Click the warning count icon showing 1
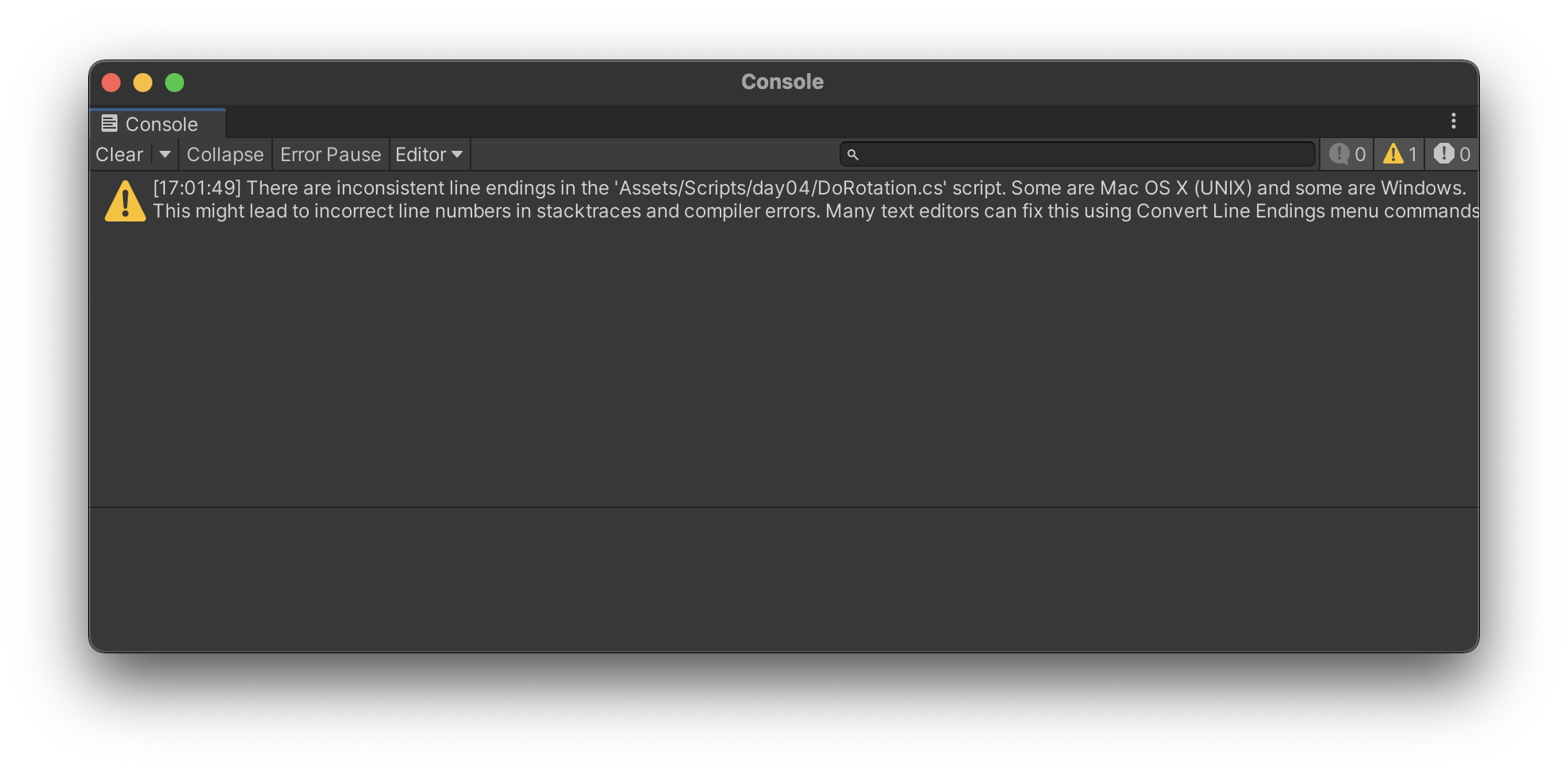Viewport: 1568px width, 770px height. [x=1398, y=154]
